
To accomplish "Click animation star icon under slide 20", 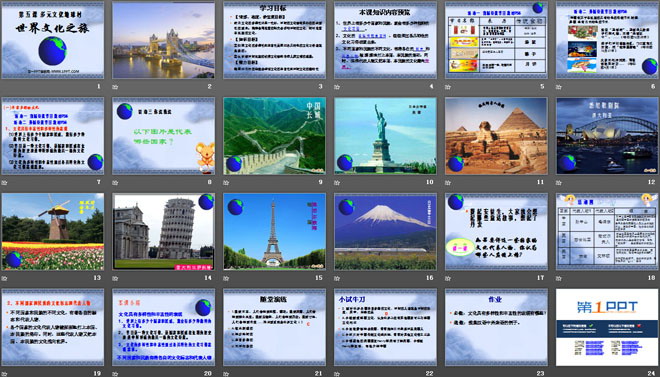I will pos(115,374).
